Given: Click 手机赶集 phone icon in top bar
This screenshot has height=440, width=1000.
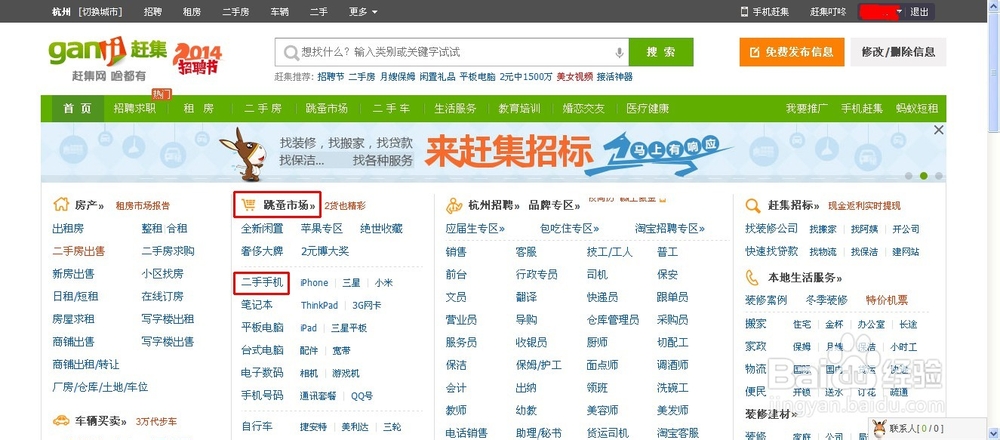Looking at the screenshot, I should tap(744, 11).
